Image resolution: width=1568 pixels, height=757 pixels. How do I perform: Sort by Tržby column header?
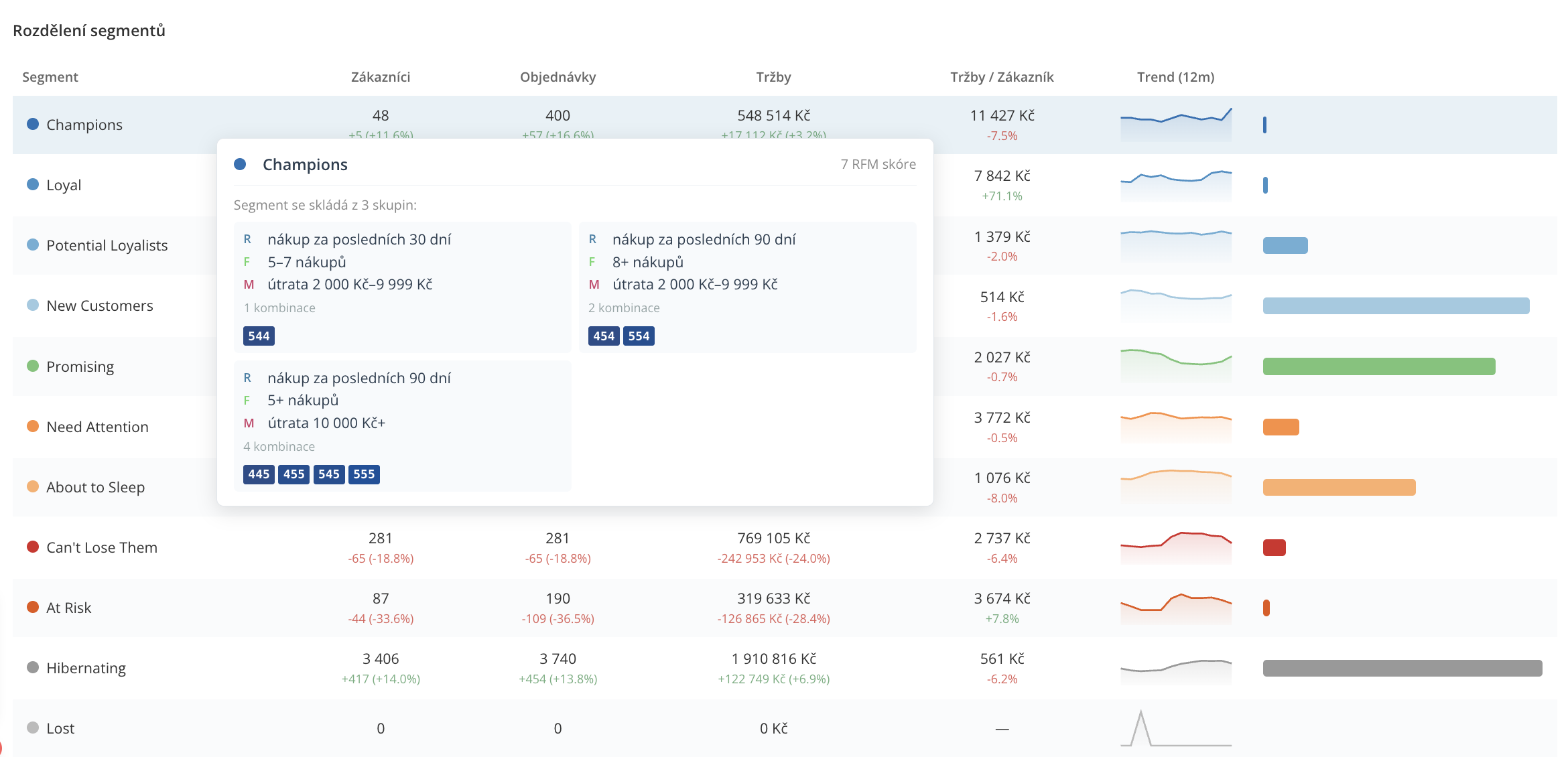tap(773, 77)
